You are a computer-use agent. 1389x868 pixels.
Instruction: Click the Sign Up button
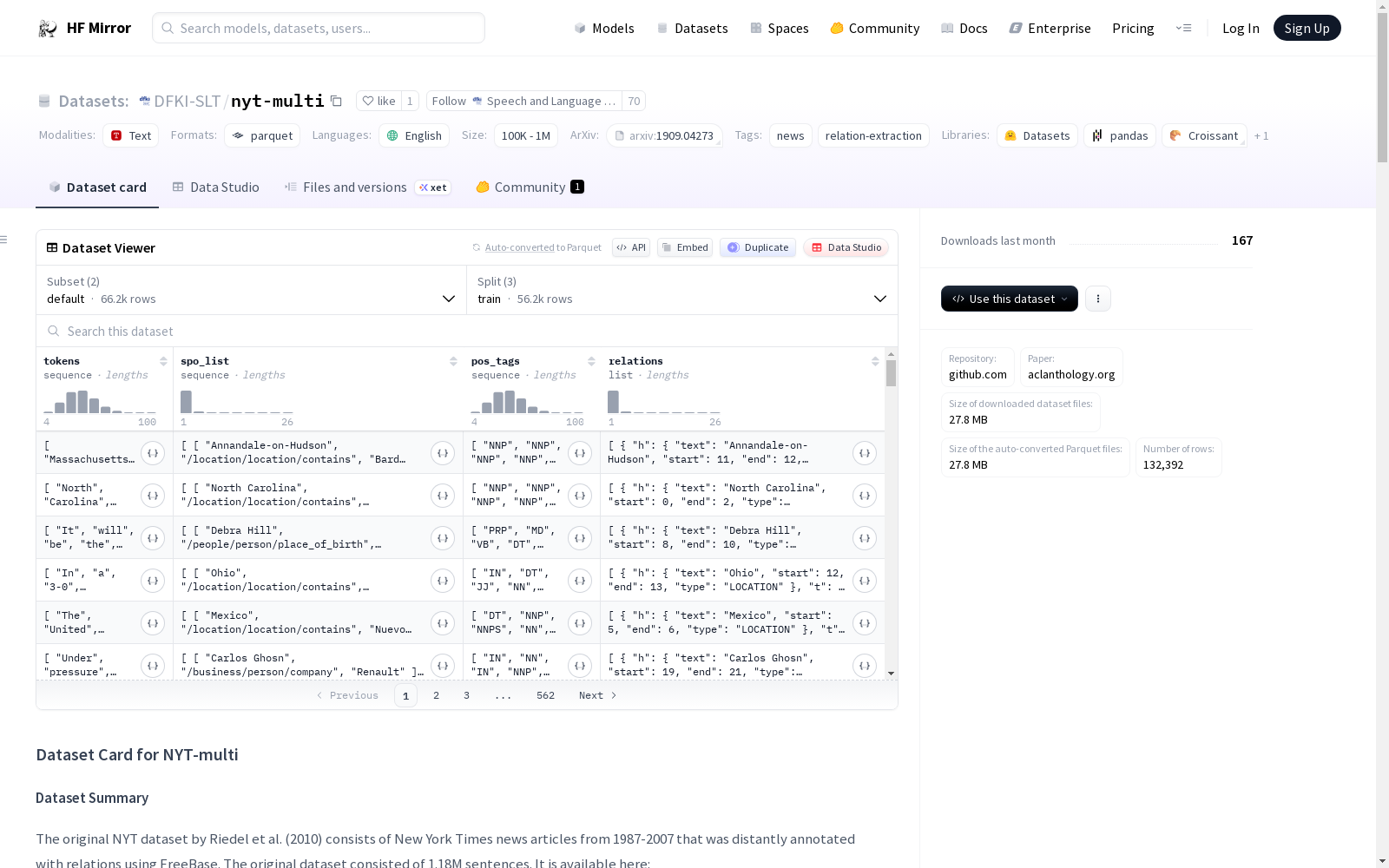point(1307,28)
